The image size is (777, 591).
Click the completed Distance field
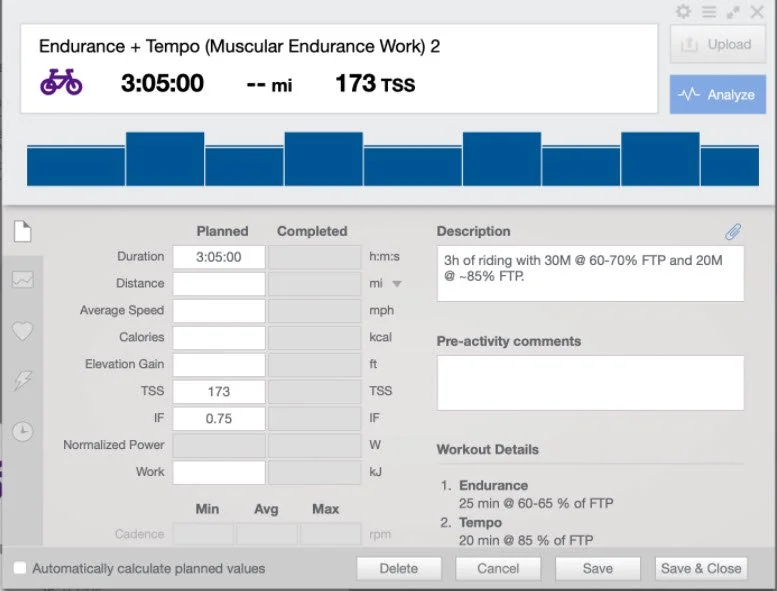point(314,283)
